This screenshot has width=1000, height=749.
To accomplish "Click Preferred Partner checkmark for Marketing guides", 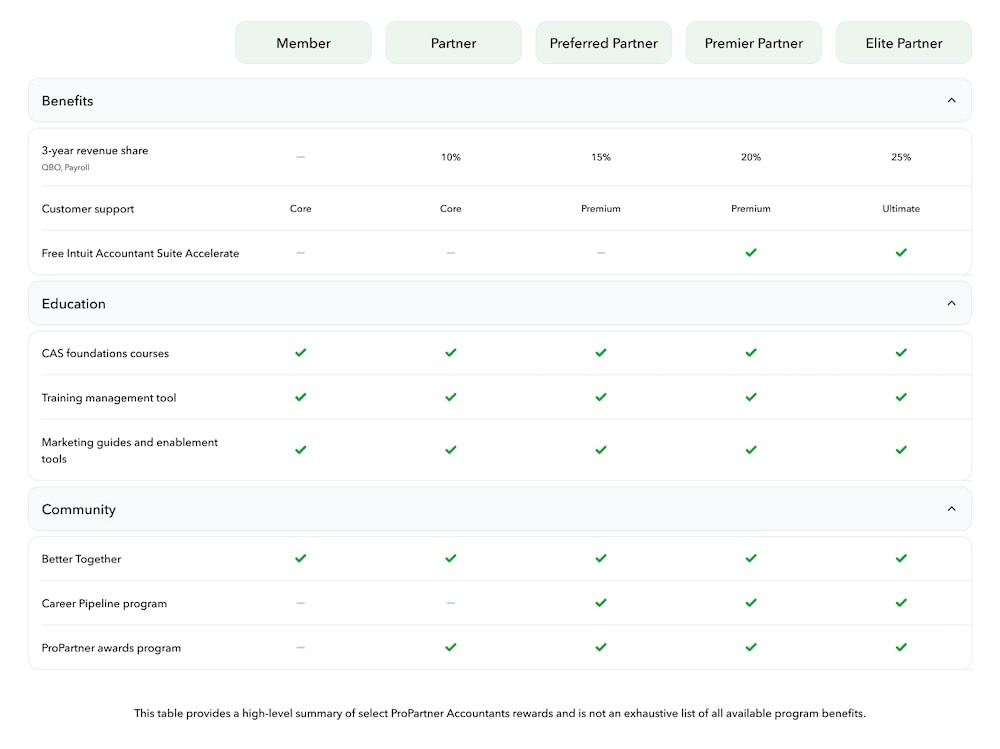I will (601, 450).
